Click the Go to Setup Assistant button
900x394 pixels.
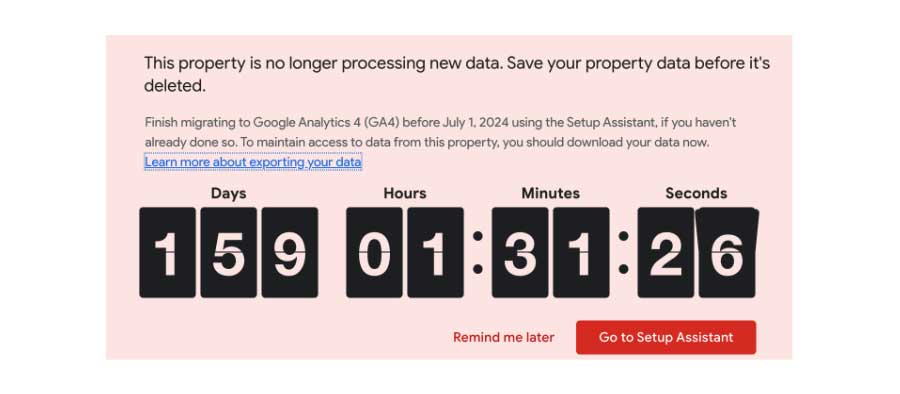pos(666,338)
